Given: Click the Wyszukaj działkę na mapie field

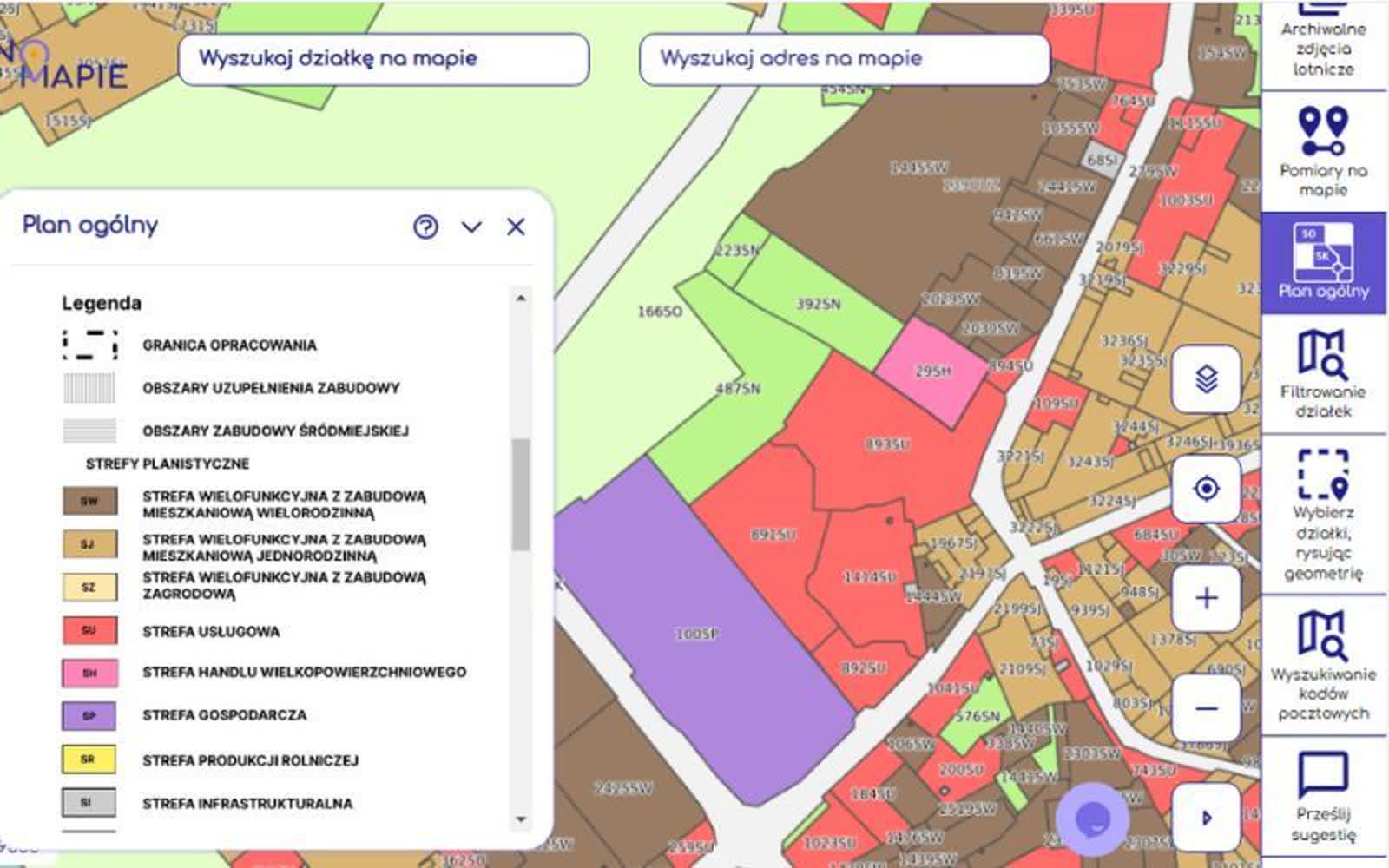Looking at the screenshot, I should 384,59.
